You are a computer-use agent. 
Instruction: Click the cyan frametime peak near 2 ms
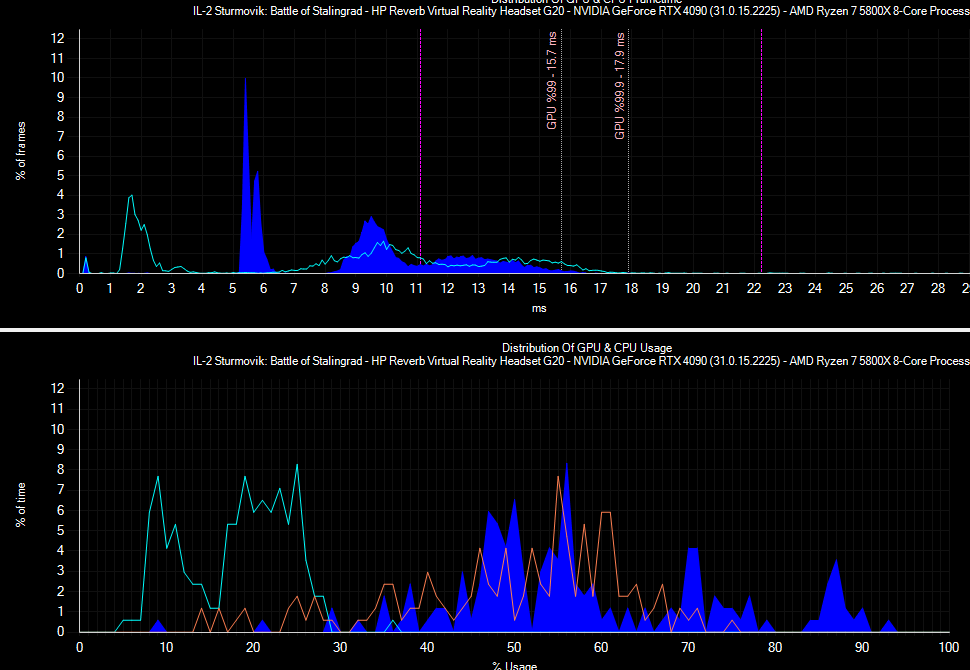(x=130, y=198)
